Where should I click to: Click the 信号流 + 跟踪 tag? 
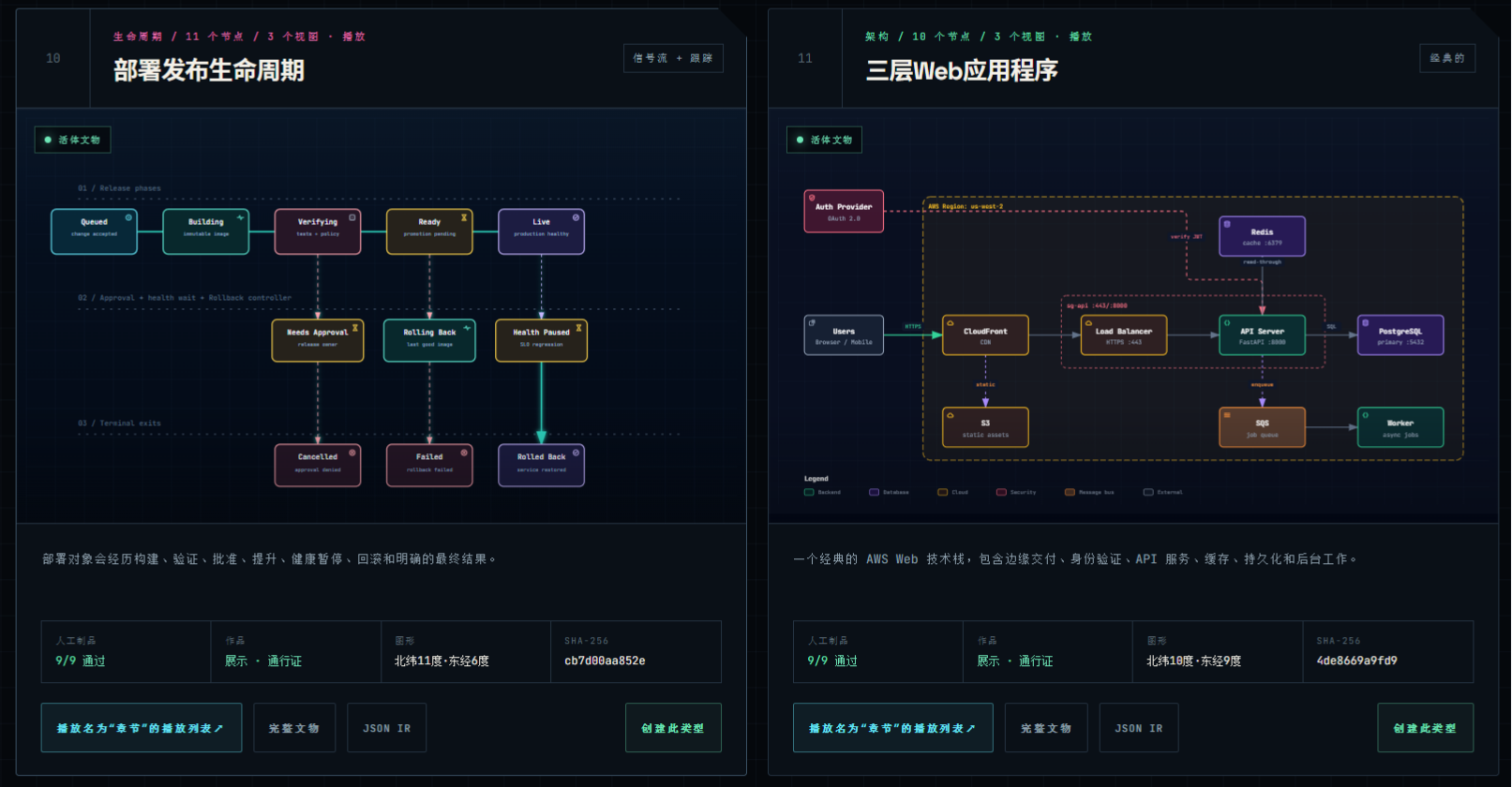(x=673, y=58)
